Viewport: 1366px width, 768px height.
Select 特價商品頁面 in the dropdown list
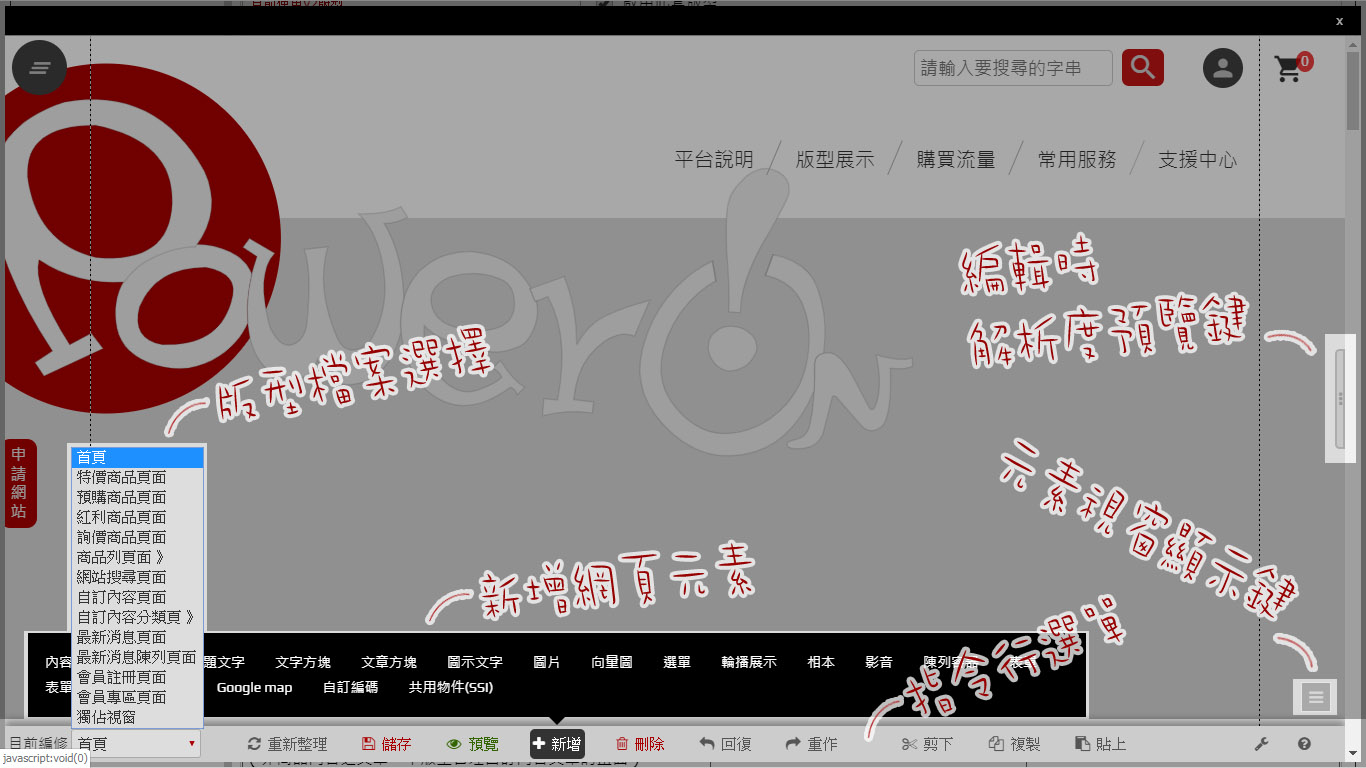pos(138,477)
